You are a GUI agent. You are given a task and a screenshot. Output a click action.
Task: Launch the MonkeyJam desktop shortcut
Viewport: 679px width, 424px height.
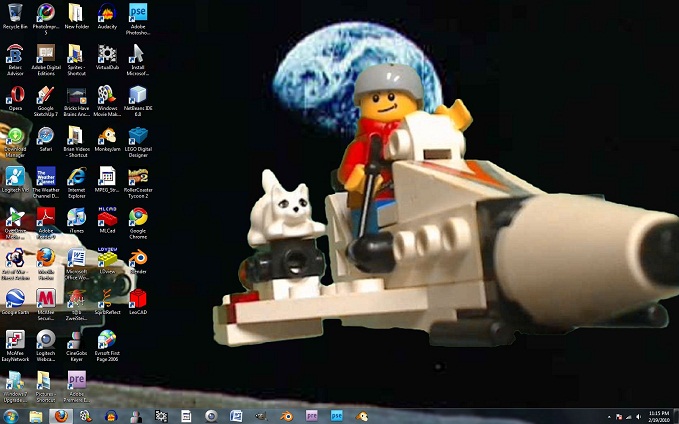pyautogui.click(x=107, y=139)
